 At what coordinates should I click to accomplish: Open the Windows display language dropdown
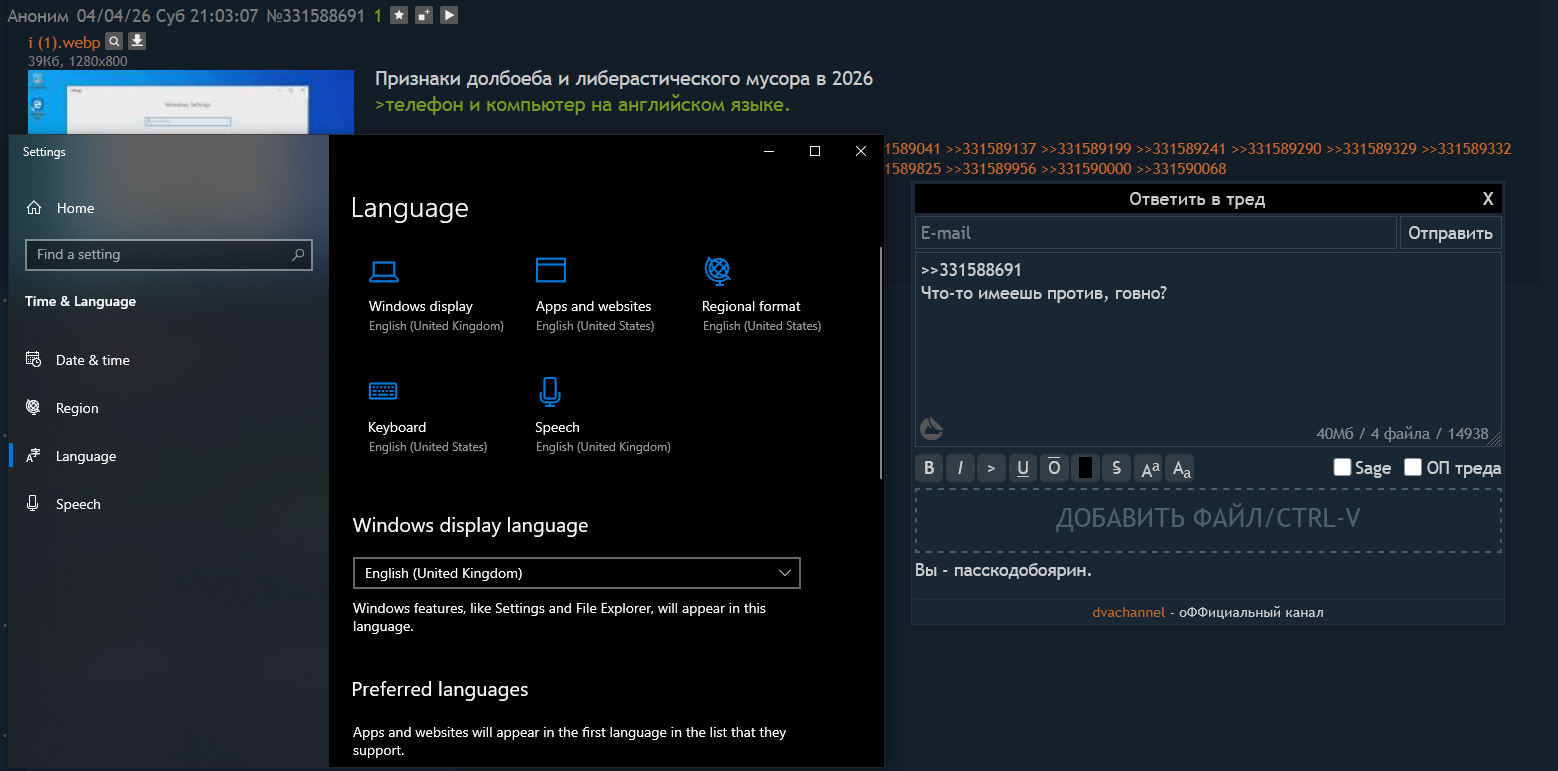(576, 573)
